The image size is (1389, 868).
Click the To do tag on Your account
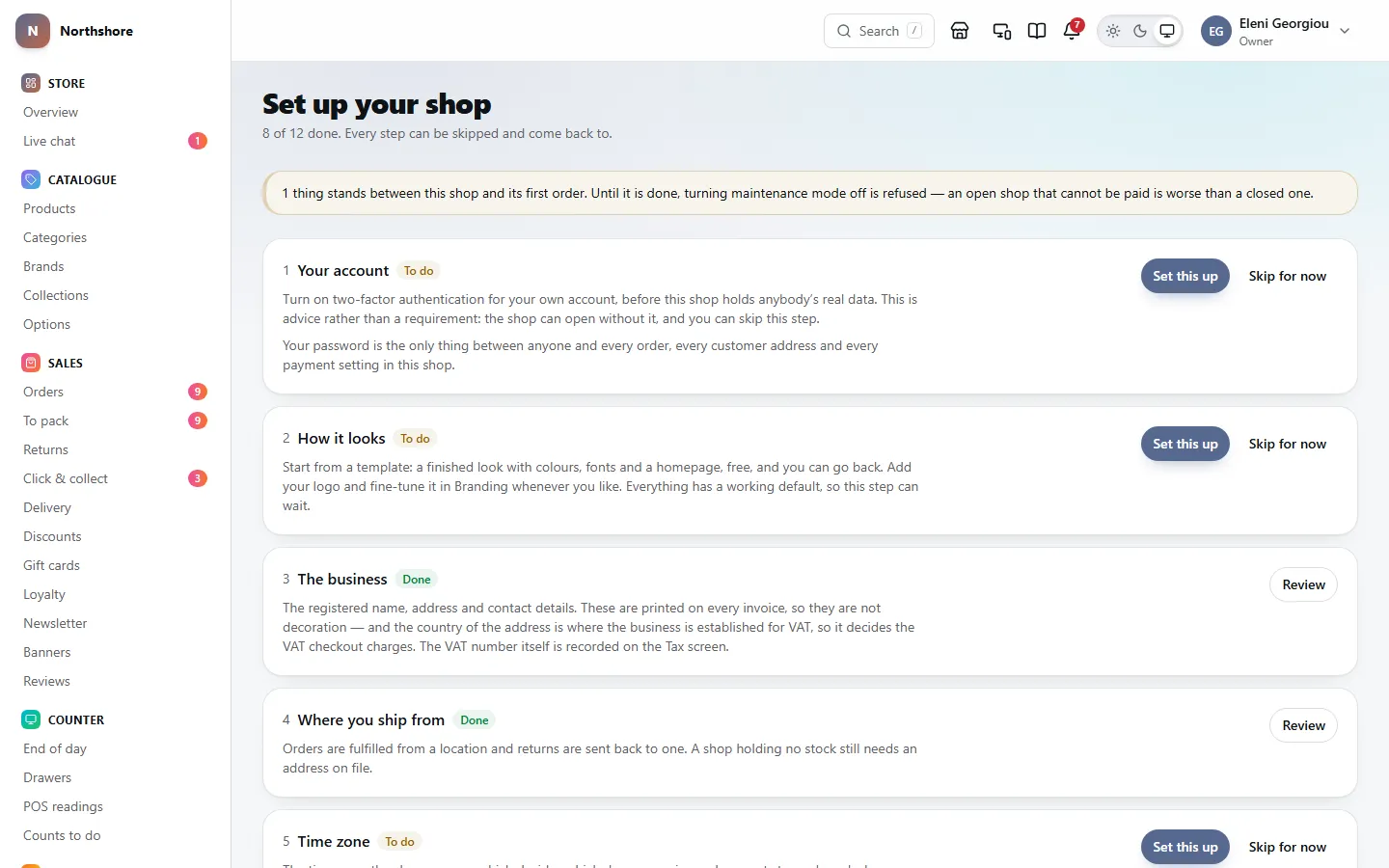(x=419, y=271)
